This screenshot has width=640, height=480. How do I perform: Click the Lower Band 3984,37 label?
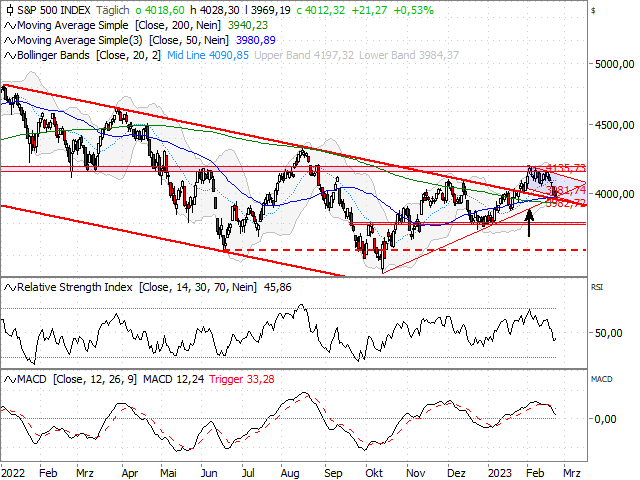pos(409,55)
